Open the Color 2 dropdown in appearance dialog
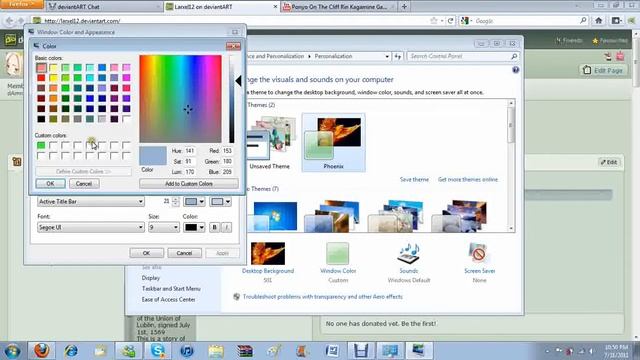Screen dimensions: 640x360 click(220, 202)
